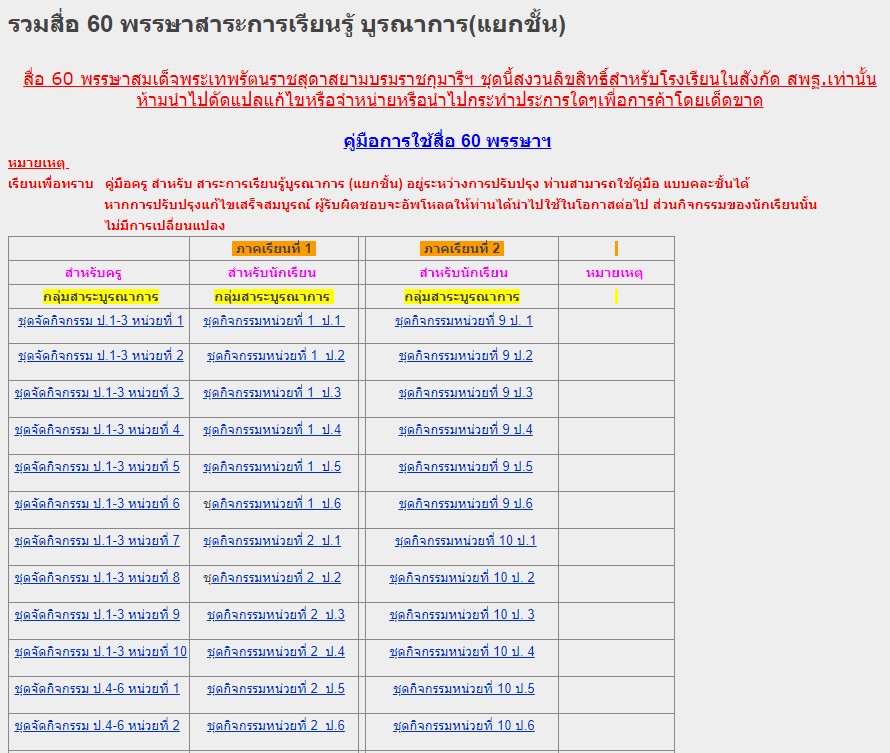Click the ภาคเรียนที่ 2 header cell
Image resolution: width=890 pixels, height=753 pixels.
coord(462,249)
